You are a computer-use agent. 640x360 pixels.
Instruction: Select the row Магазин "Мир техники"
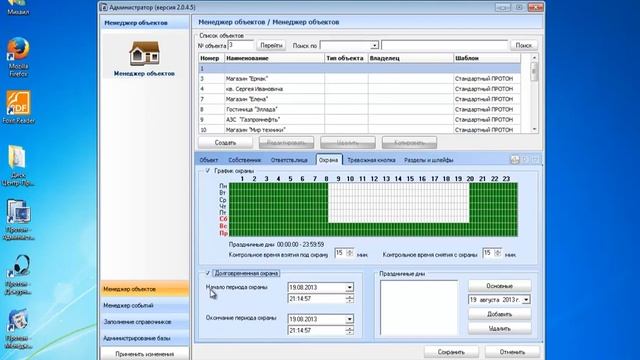(x=360, y=129)
